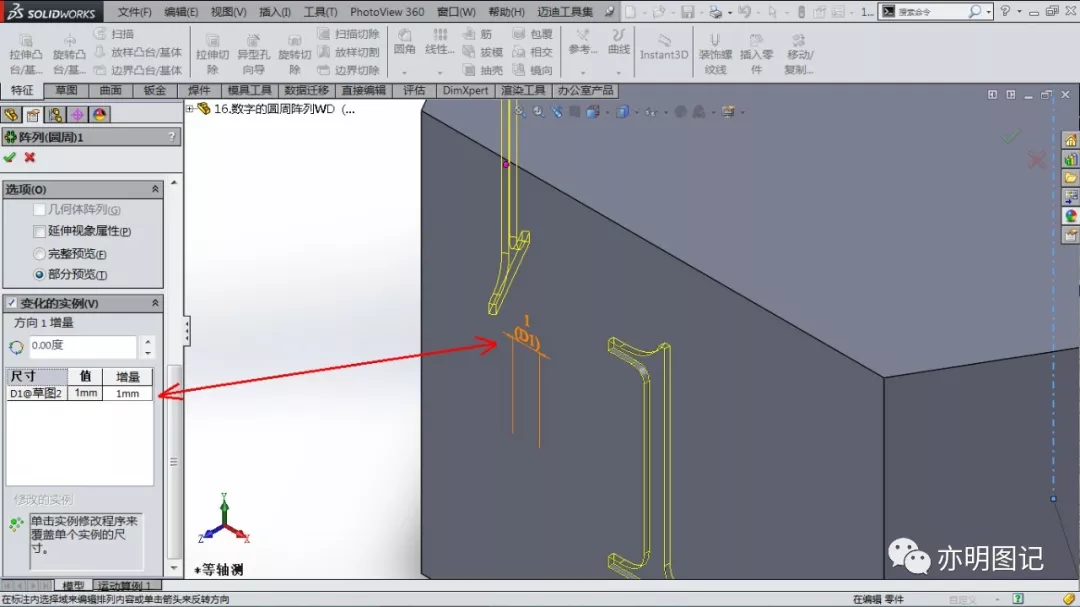Click the graphics-area green confirm checkmark
This screenshot has width=1080, height=607.
coord(1010,136)
